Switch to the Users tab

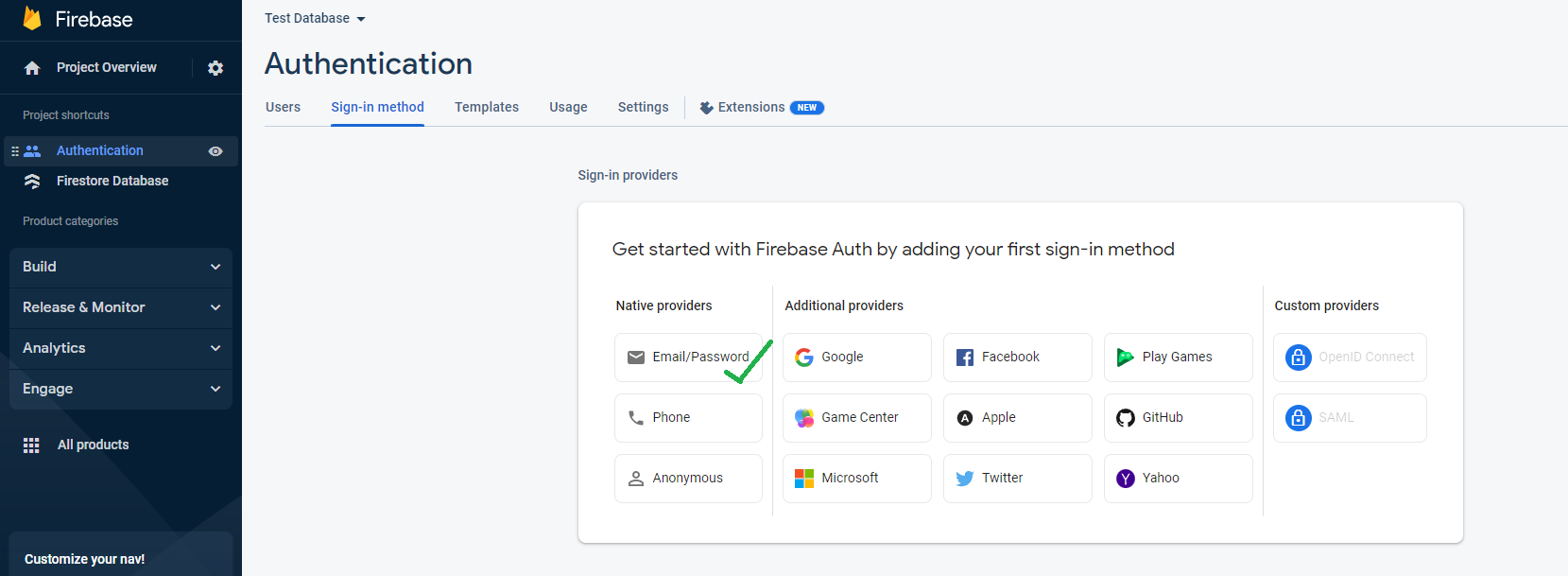tap(283, 107)
